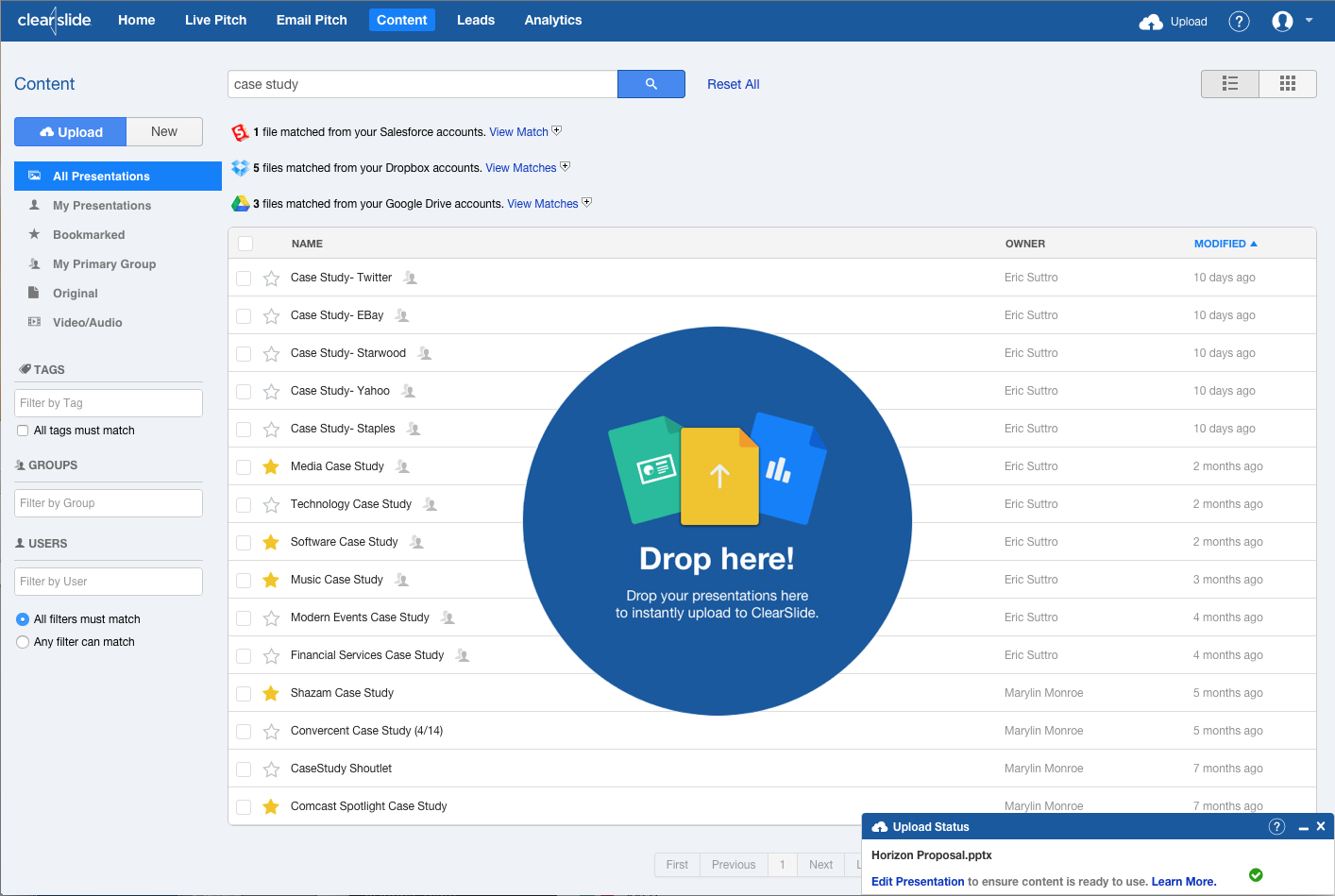Open the help question mark icon
This screenshot has height=896, width=1335.
coord(1239,21)
